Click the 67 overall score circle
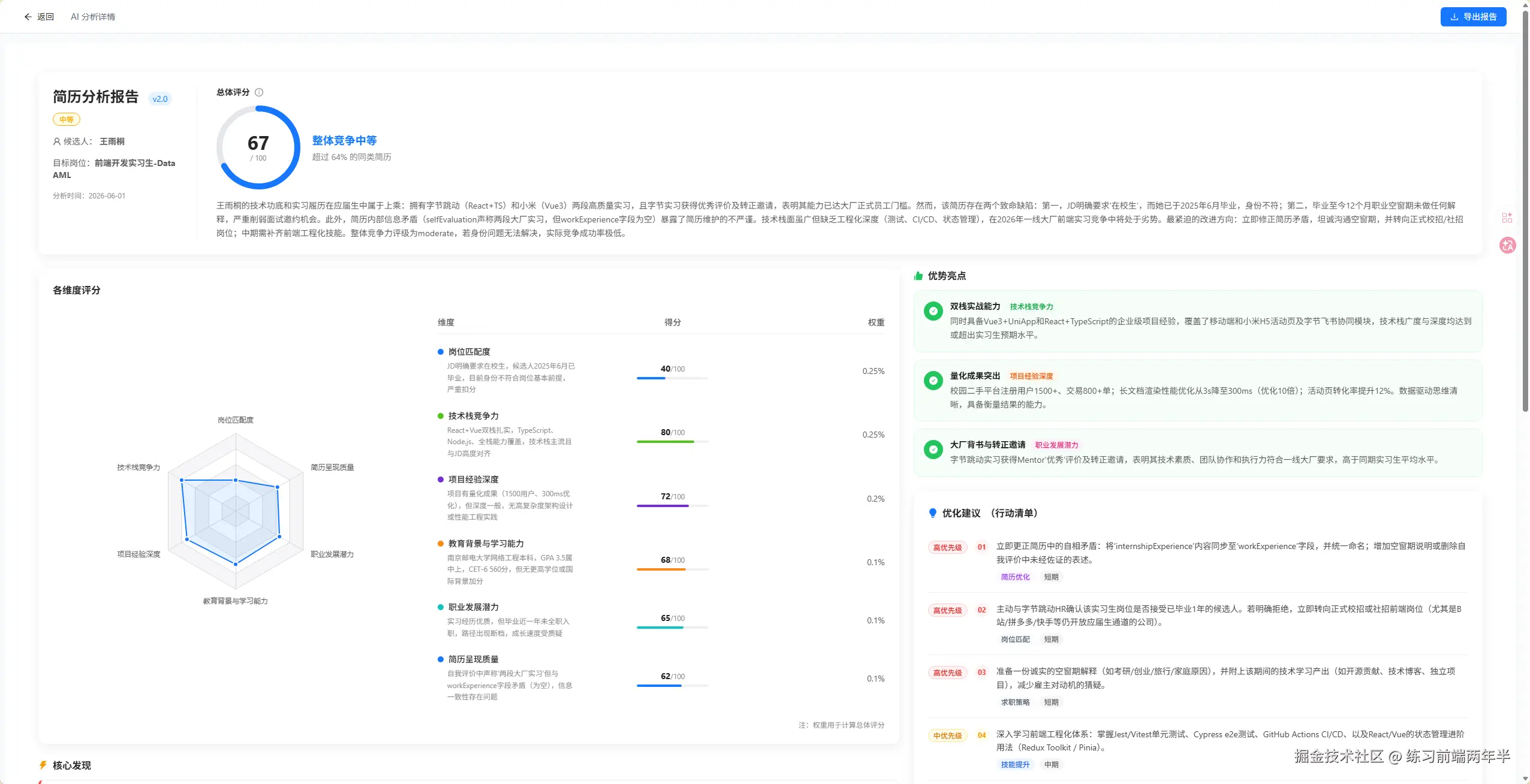Screen dimensions: 1530x784 click(258, 147)
